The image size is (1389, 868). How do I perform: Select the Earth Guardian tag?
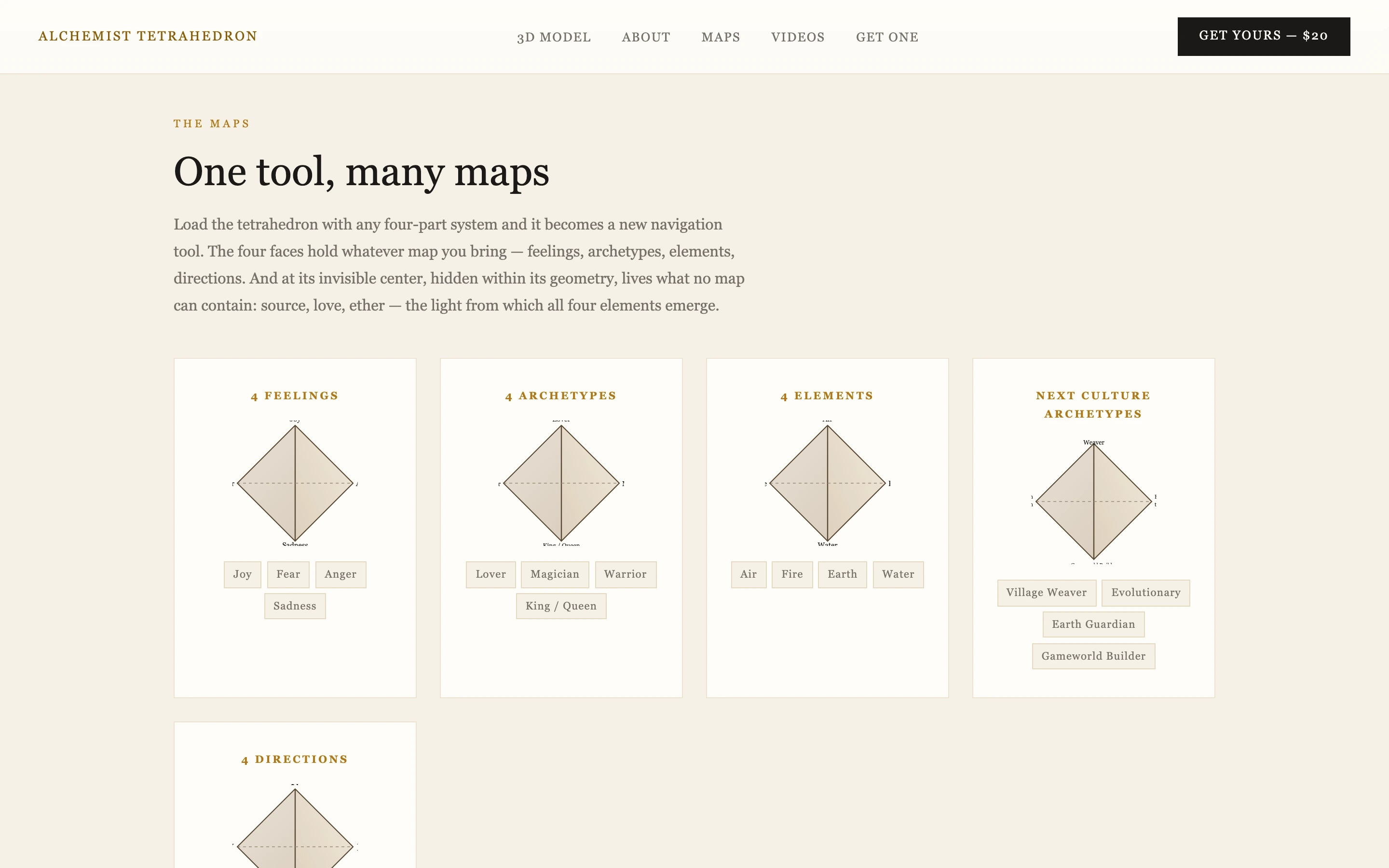coord(1093,624)
